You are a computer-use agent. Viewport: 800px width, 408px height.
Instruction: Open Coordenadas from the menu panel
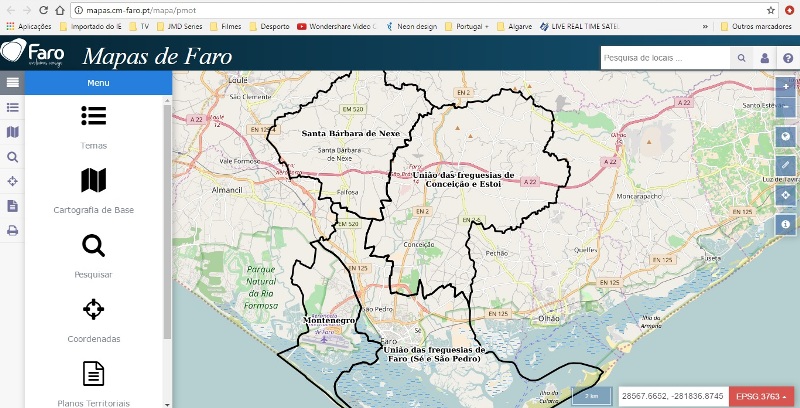click(93, 319)
